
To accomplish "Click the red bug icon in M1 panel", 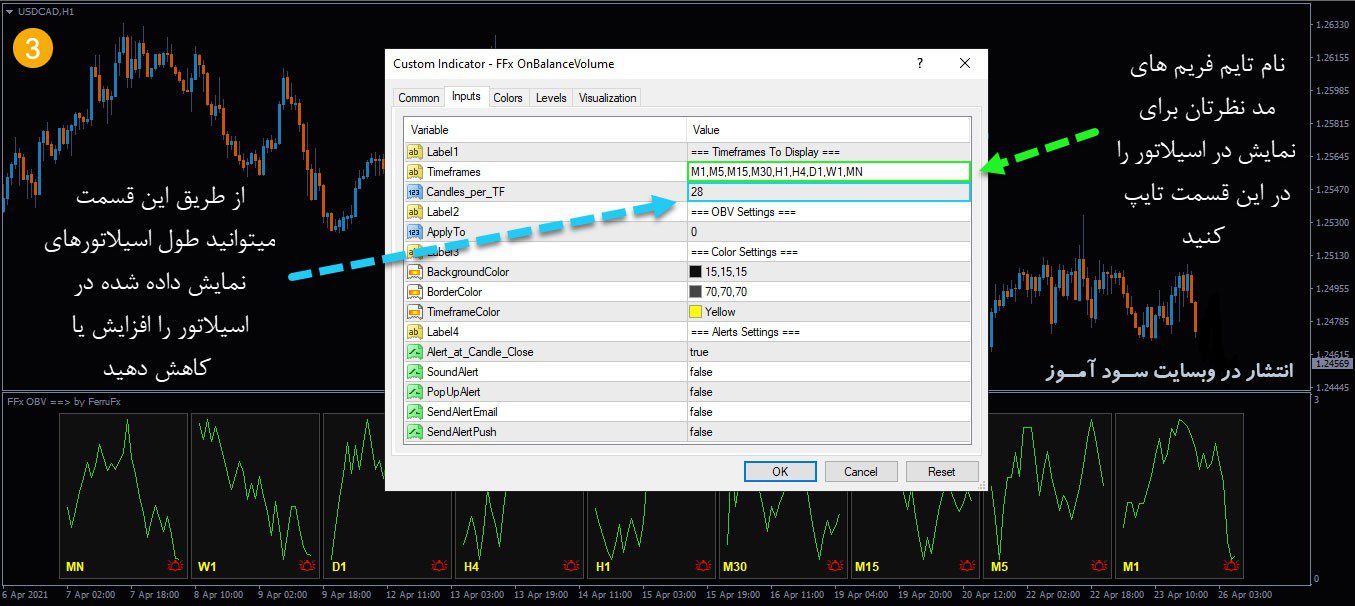I will click(1231, 567).
